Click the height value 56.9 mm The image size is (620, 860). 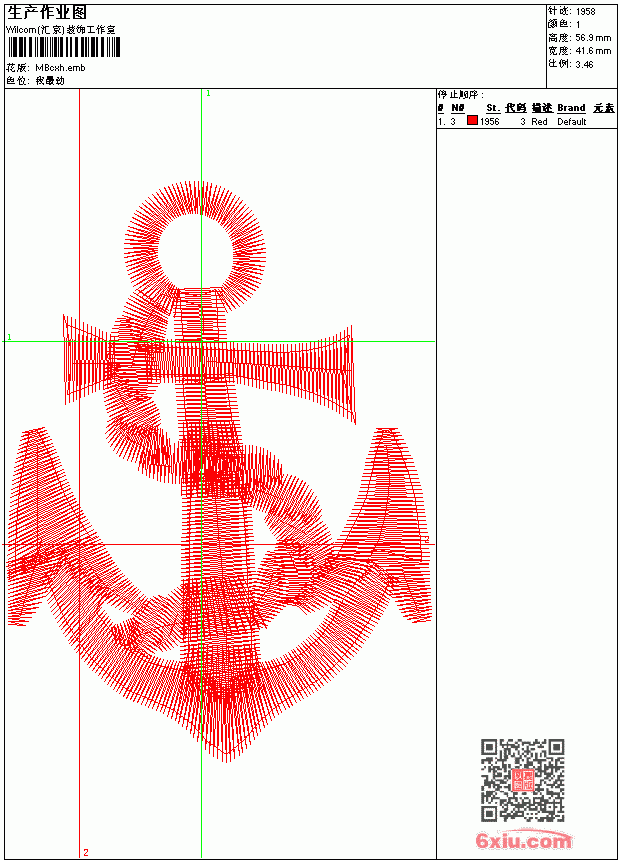593,38
